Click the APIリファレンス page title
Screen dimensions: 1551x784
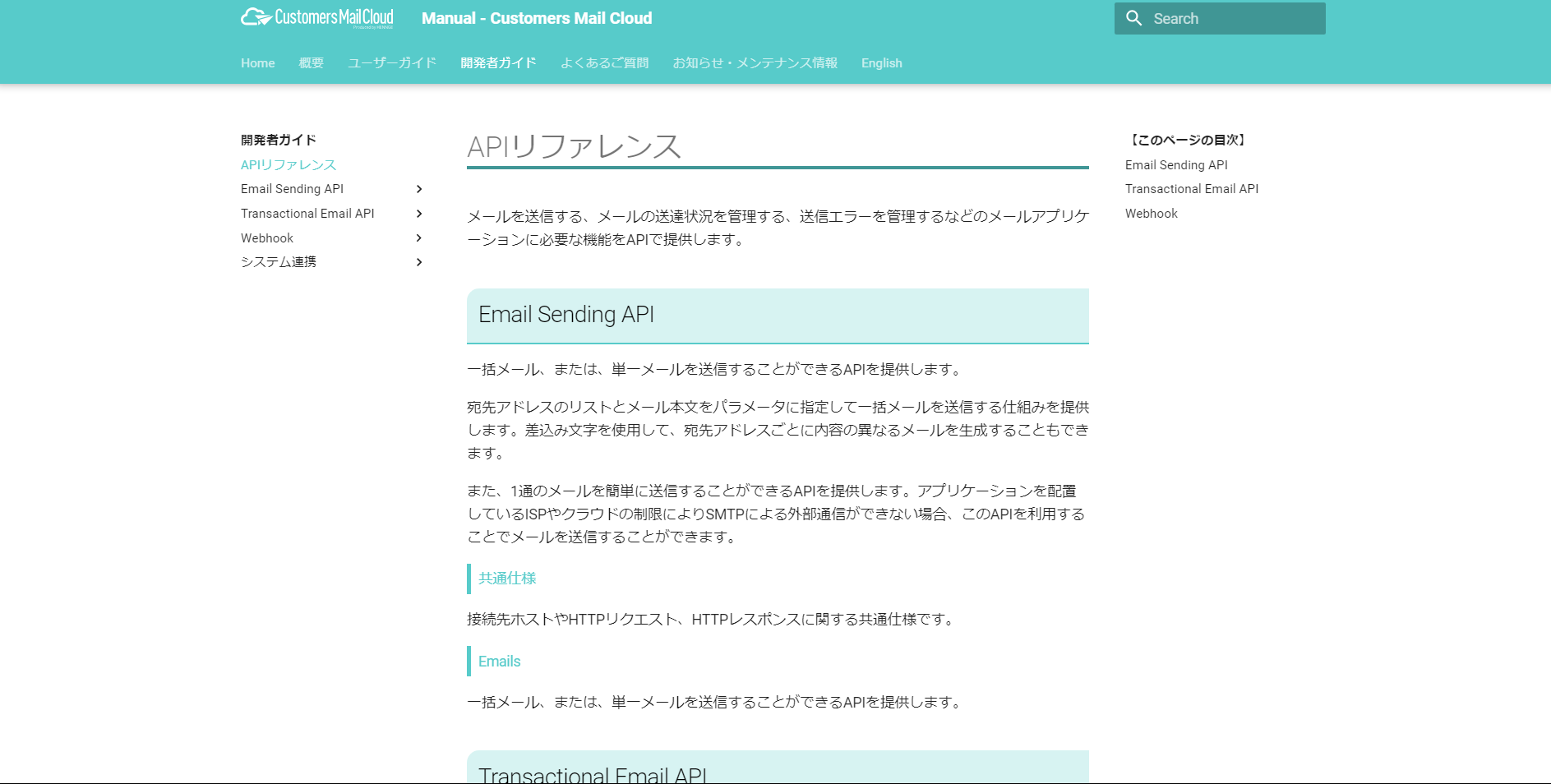tap(574, 147)
